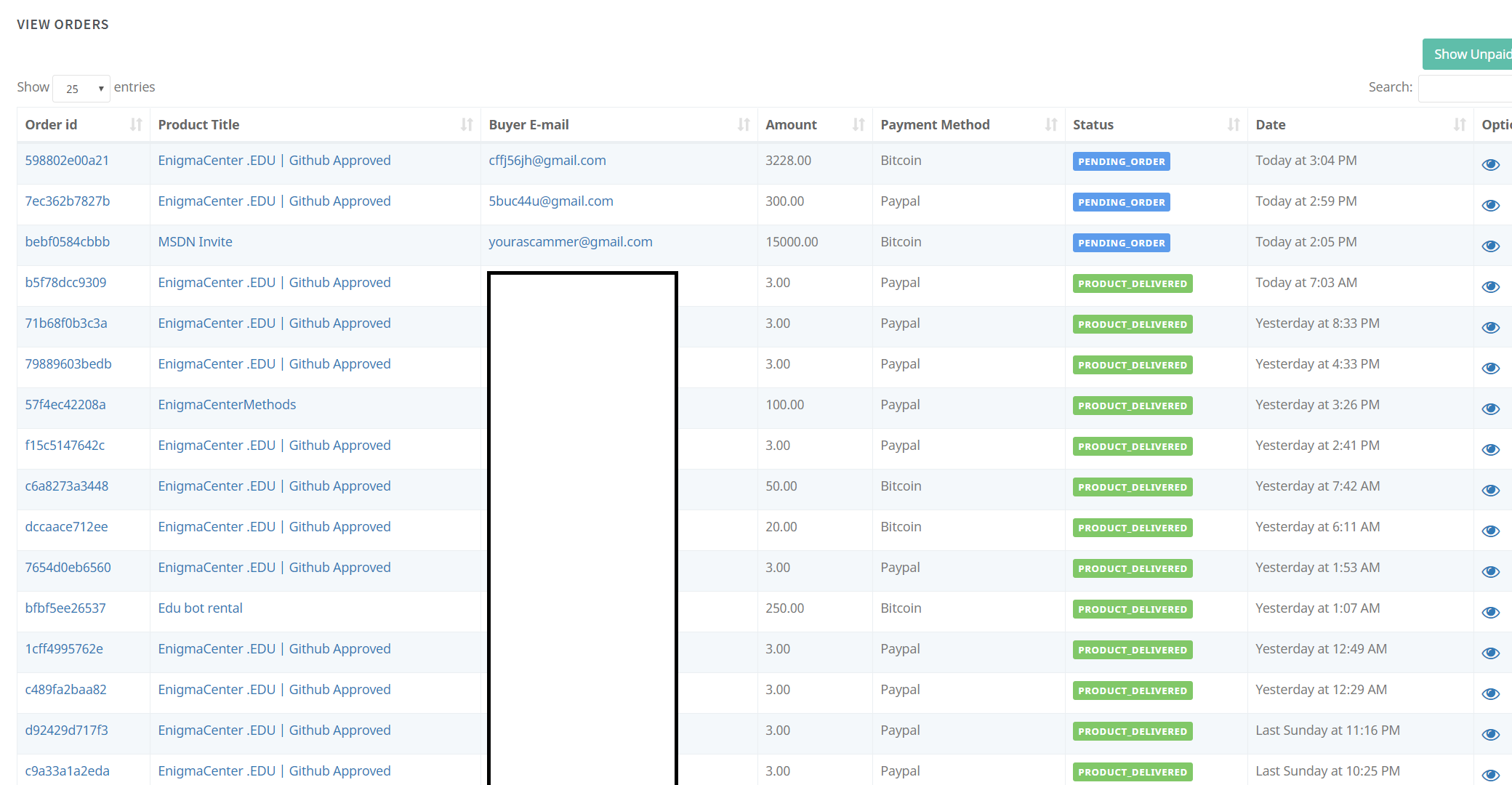Click buyer email 5buc44u@gmail.com

click(x=551, y=201)
